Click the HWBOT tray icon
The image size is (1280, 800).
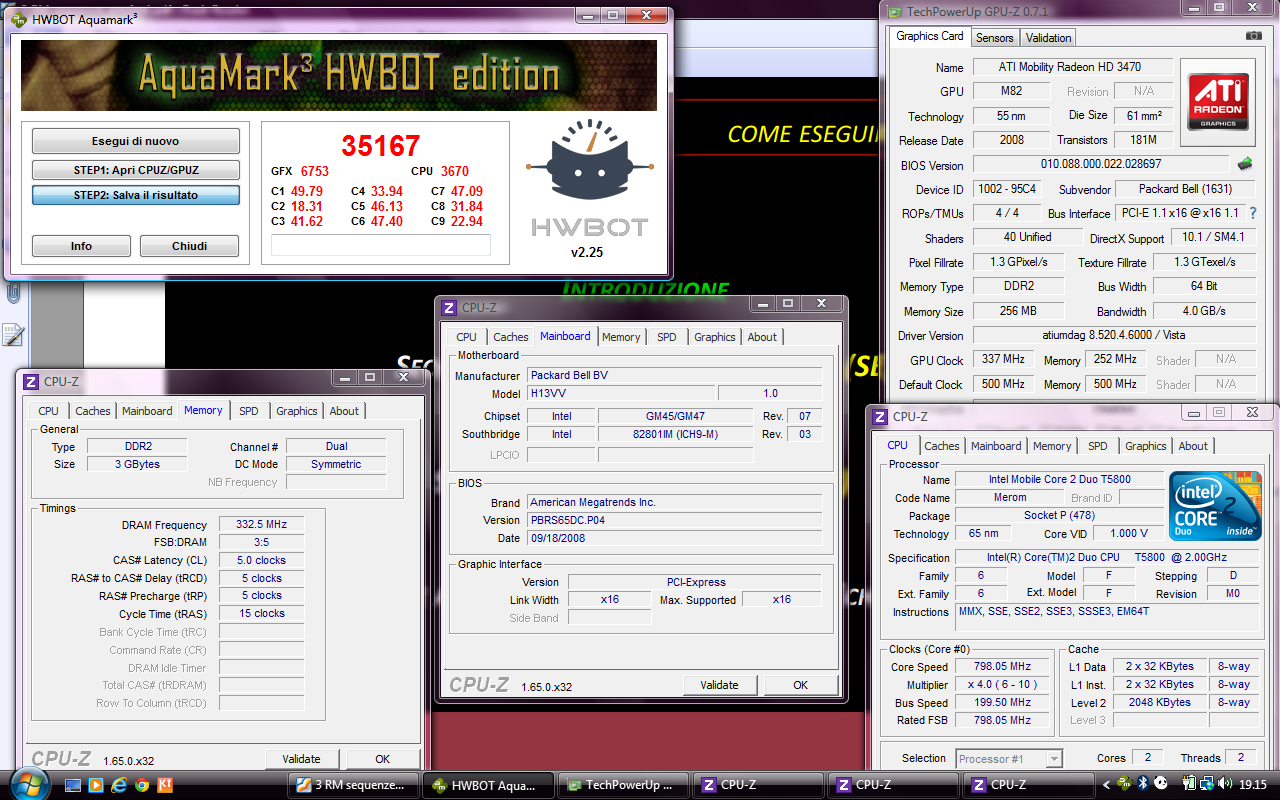pos(1125,785)
